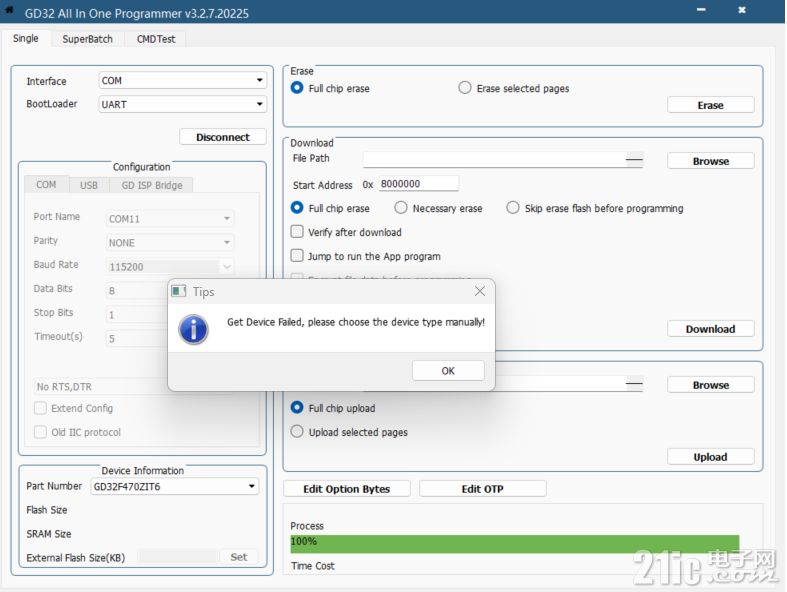This screenshot has width=787, height=592.
Task: Click the Data Bits field
Action: 137,290
